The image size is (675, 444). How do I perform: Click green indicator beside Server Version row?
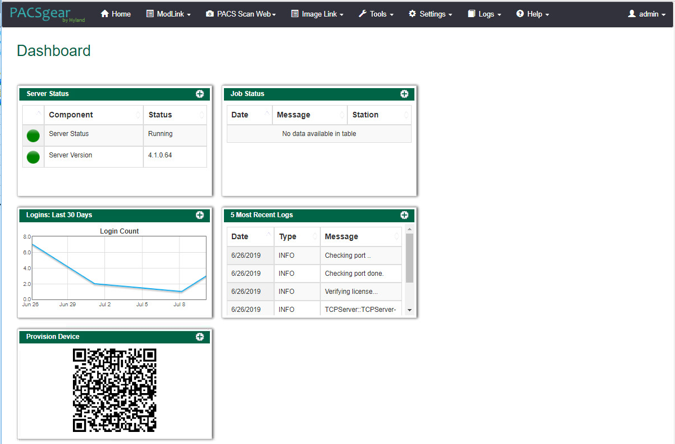pos(33,157)
